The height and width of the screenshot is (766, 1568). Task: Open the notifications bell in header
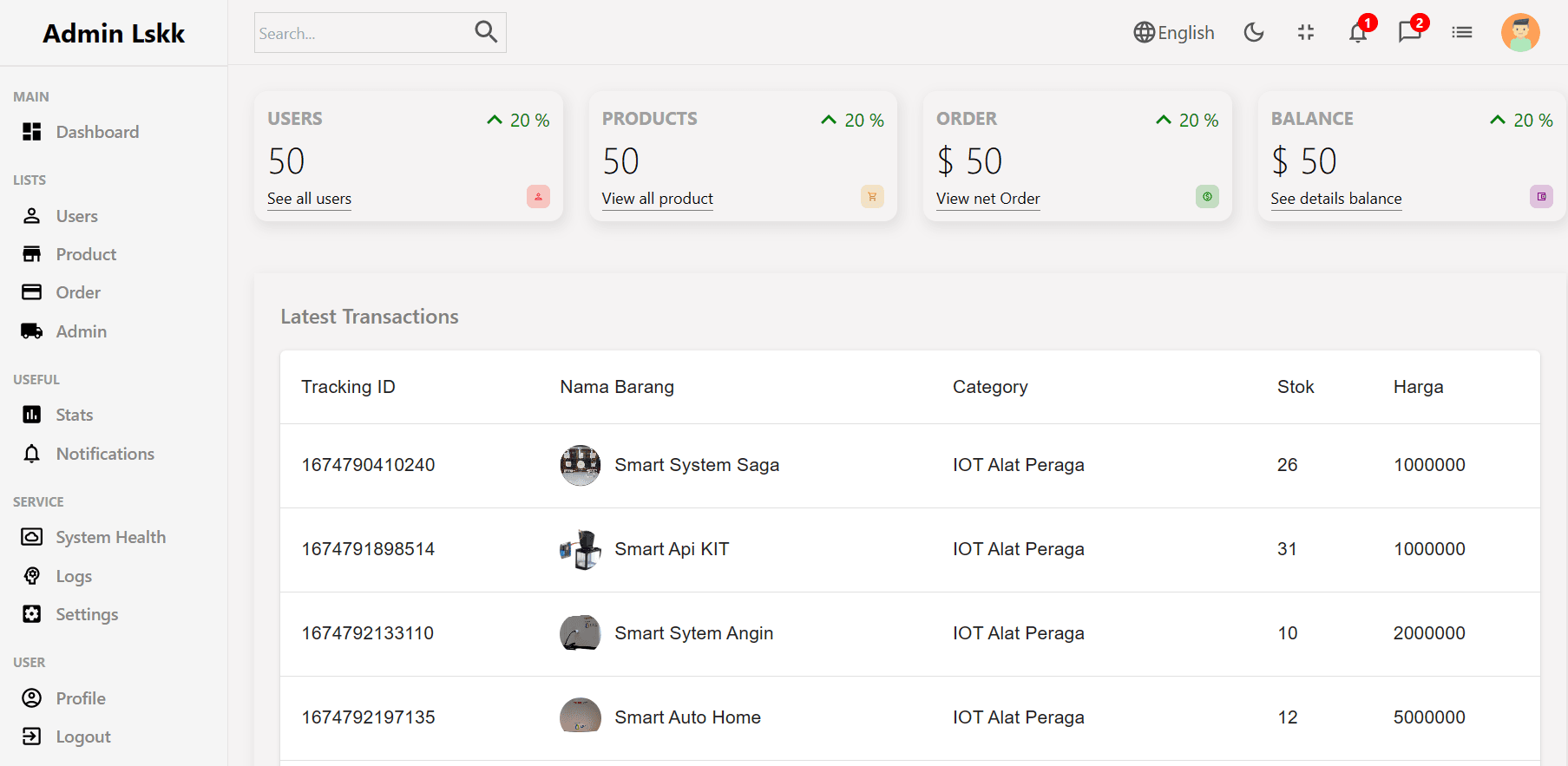[x=1358, y=33]
